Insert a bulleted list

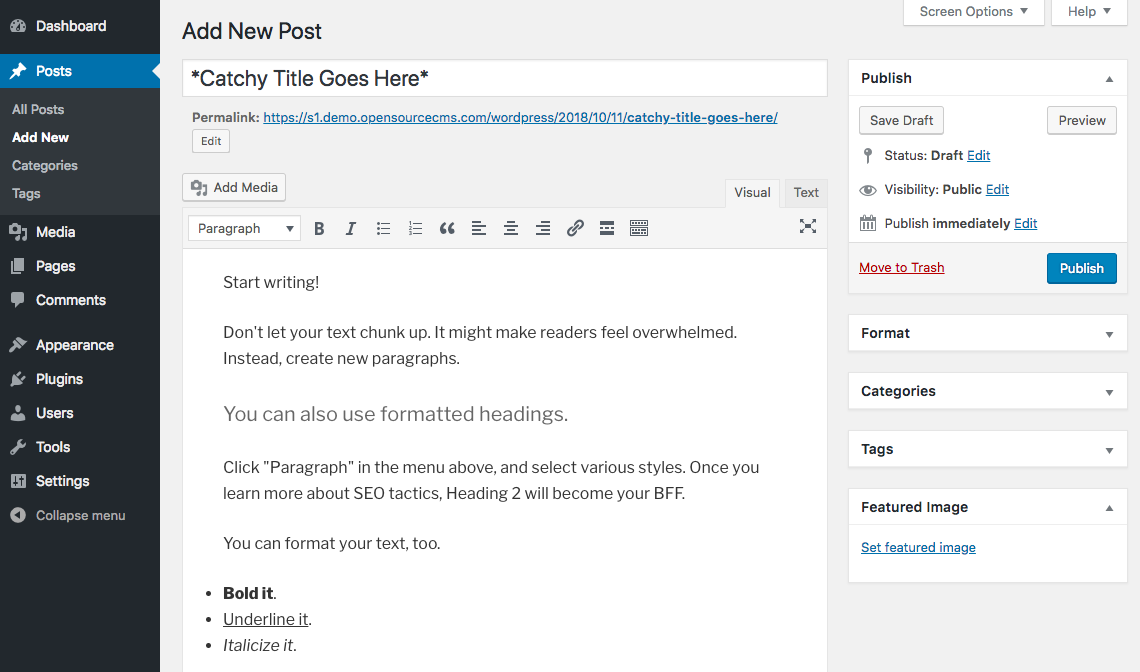click(x=383, y=228)
